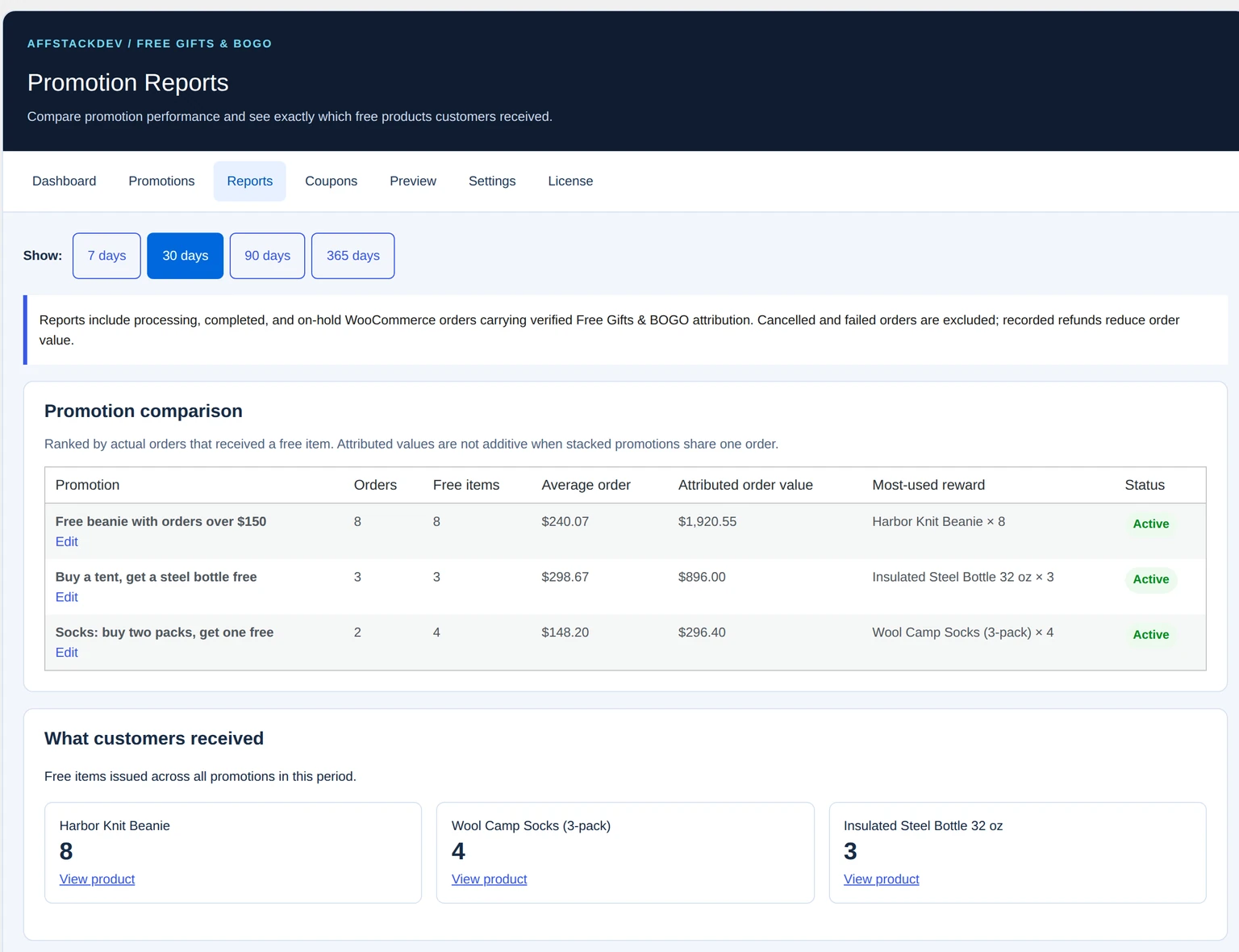Open the Dashboard tab

tap(64, 181)
